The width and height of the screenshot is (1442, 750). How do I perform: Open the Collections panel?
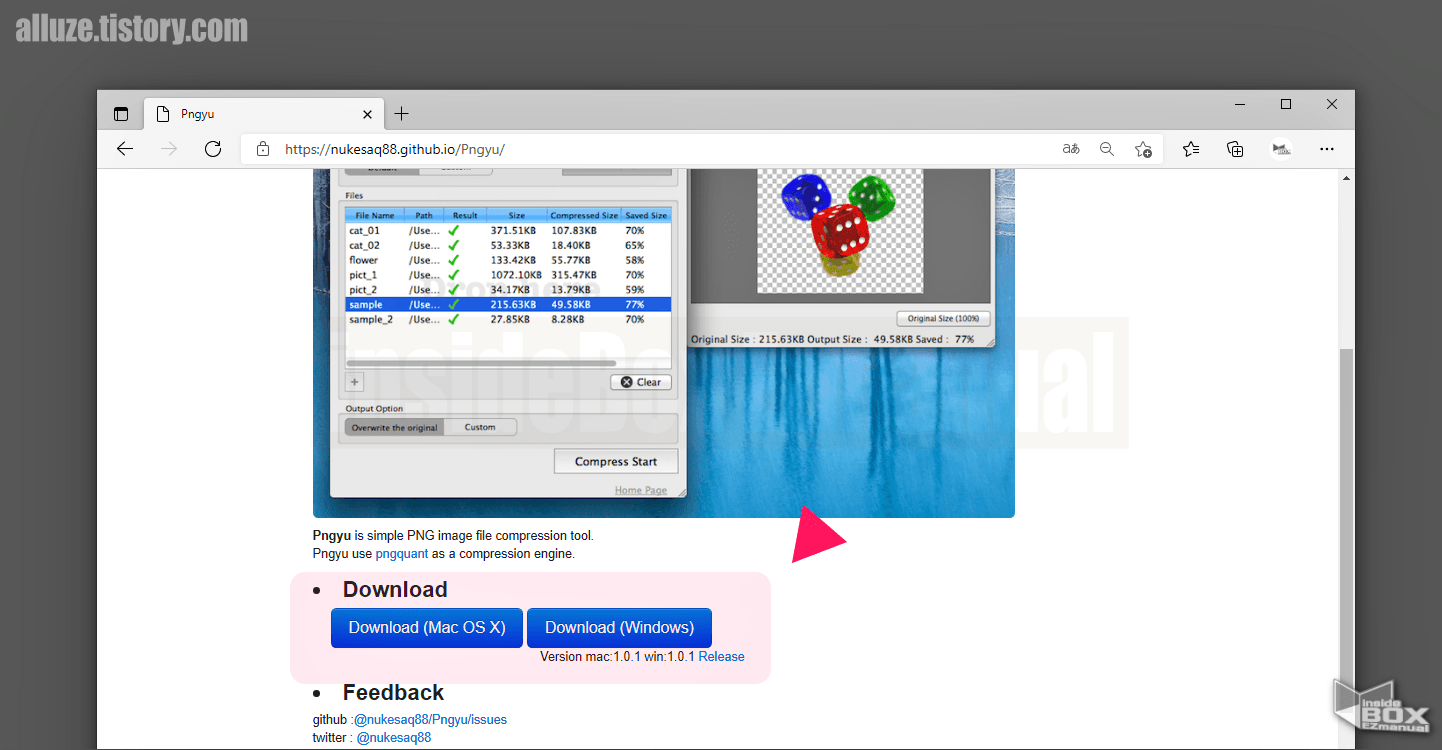coord(1235,149)
